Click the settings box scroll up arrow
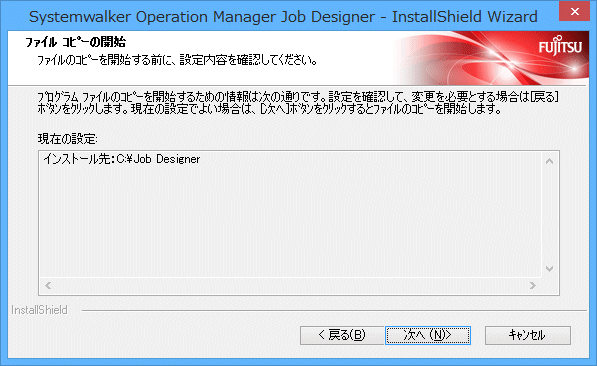 pos(549,161)
